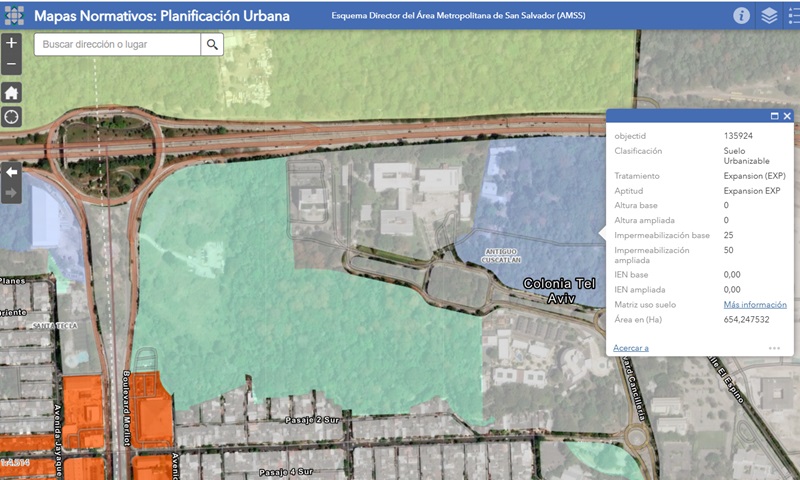Click the 'Colonia Tel Aviv' map label
The image size is (800, 480).
558,290
